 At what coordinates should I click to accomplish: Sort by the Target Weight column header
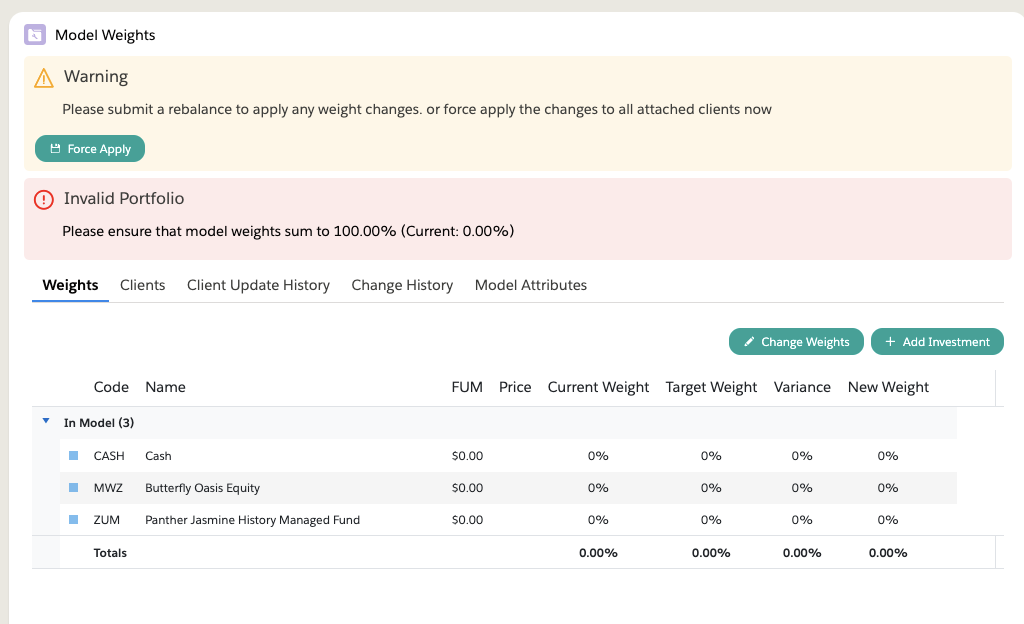click(711, 387)
